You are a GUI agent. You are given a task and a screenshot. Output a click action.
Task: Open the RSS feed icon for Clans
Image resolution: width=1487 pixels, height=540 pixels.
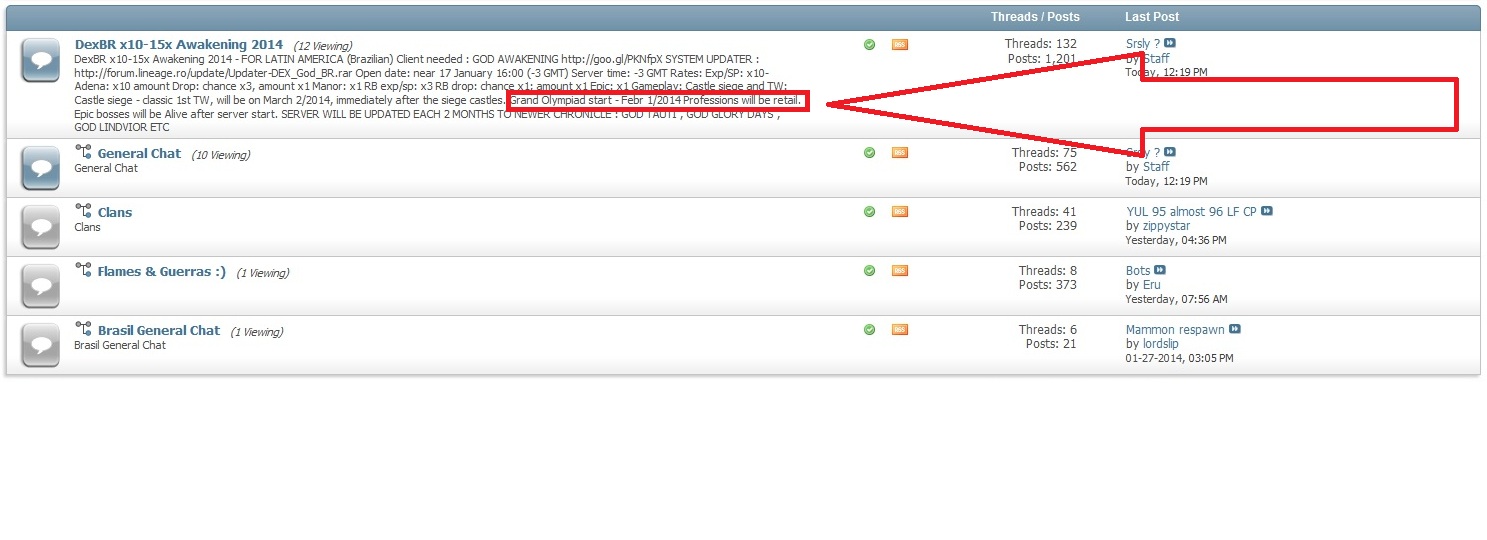(x=899, y=212)
